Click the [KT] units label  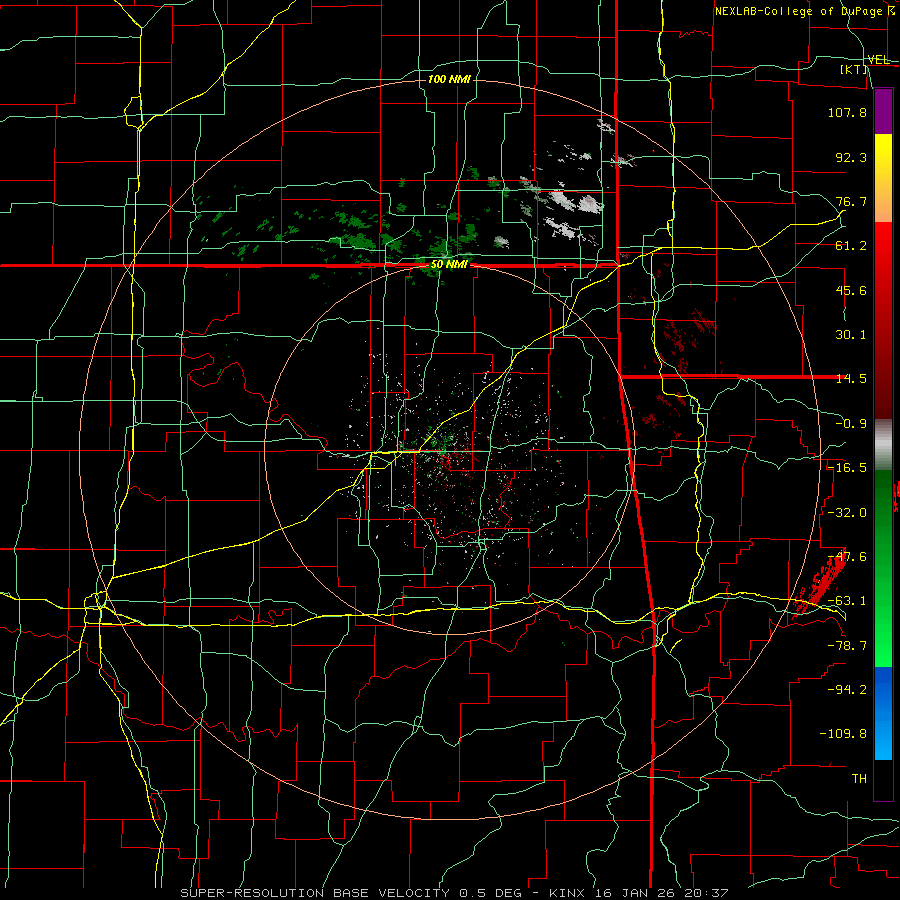tap(854, 69)
